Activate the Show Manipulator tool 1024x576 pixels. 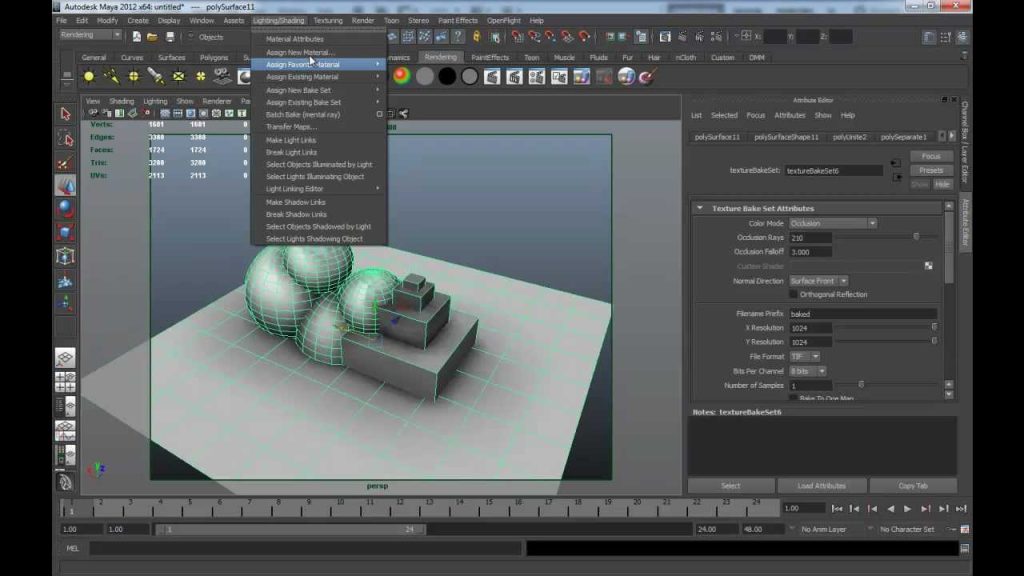pyautogui.click(x=65, y=304)
